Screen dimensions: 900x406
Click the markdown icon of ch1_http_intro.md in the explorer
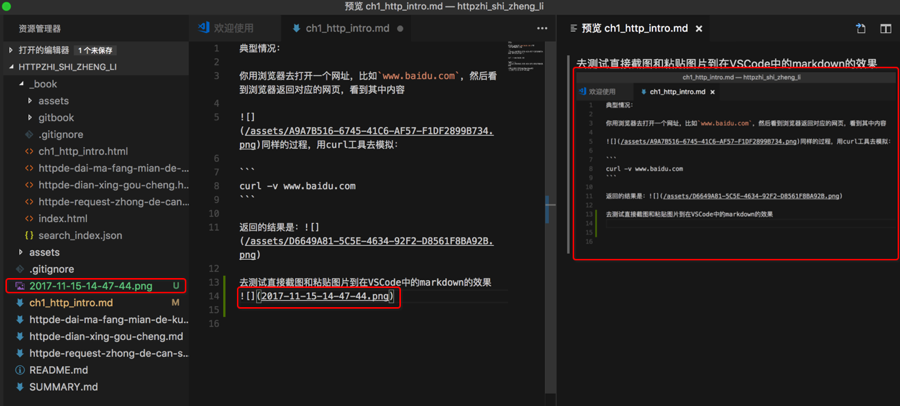[20, 303]
